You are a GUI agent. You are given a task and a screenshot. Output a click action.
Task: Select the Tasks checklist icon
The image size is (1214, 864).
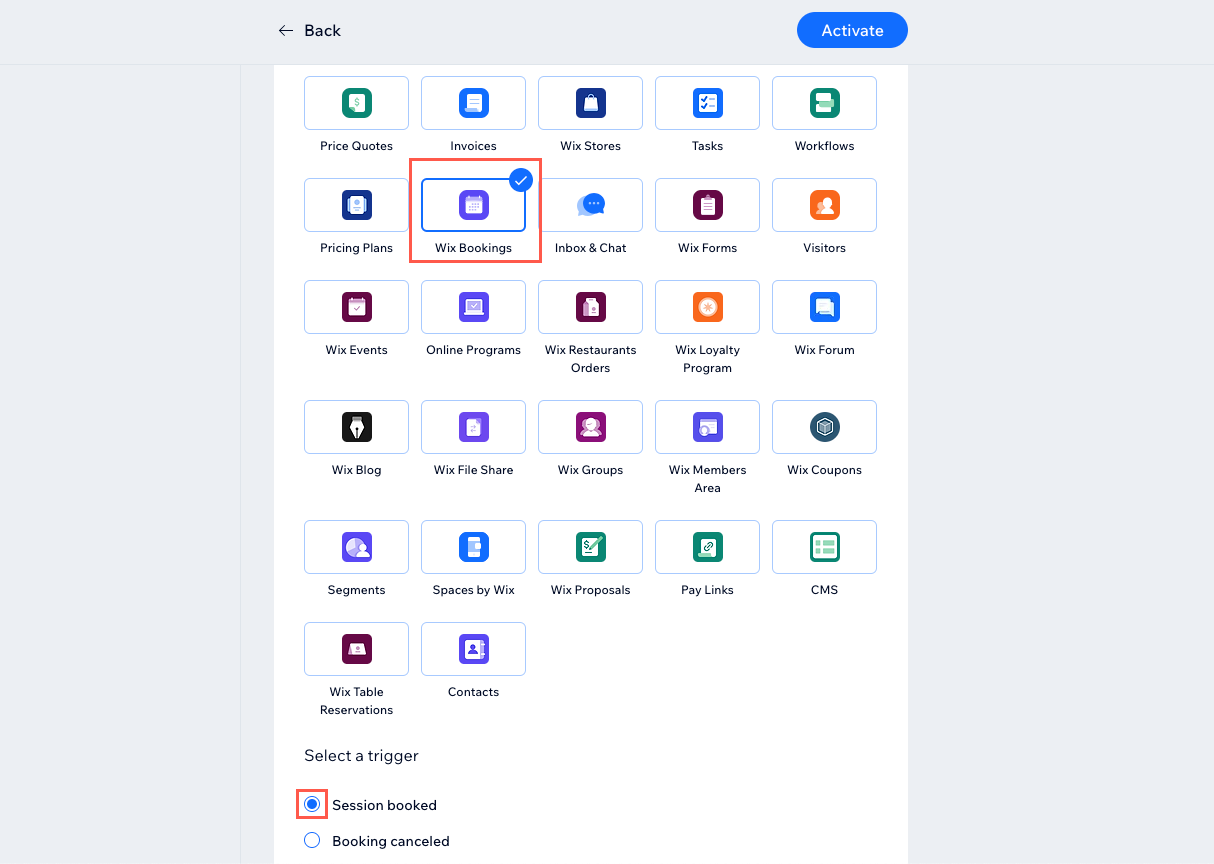tap(707, 102)
